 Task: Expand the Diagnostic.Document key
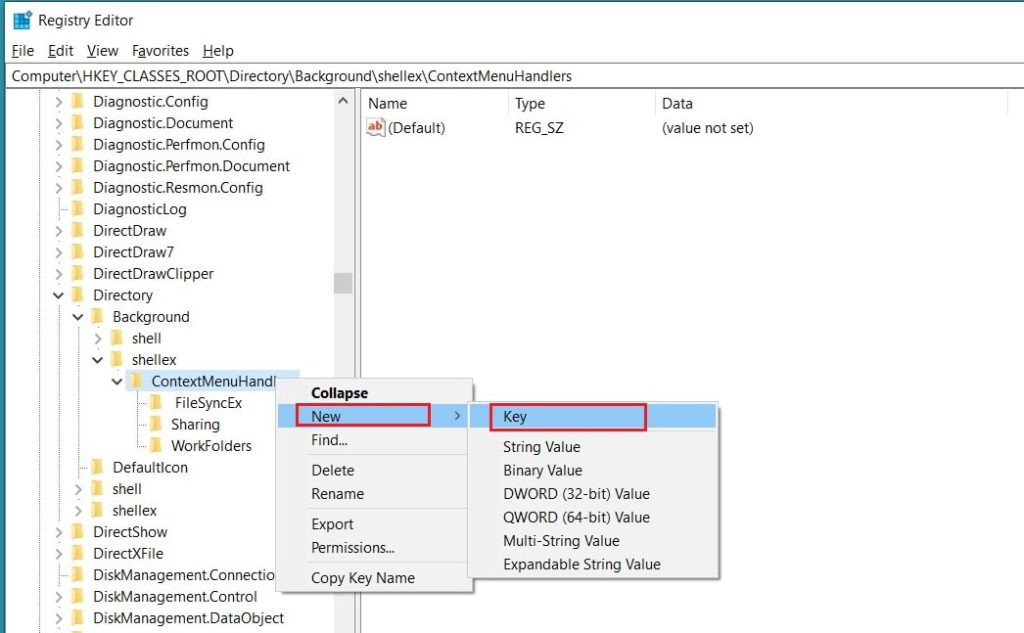[58, 123]
